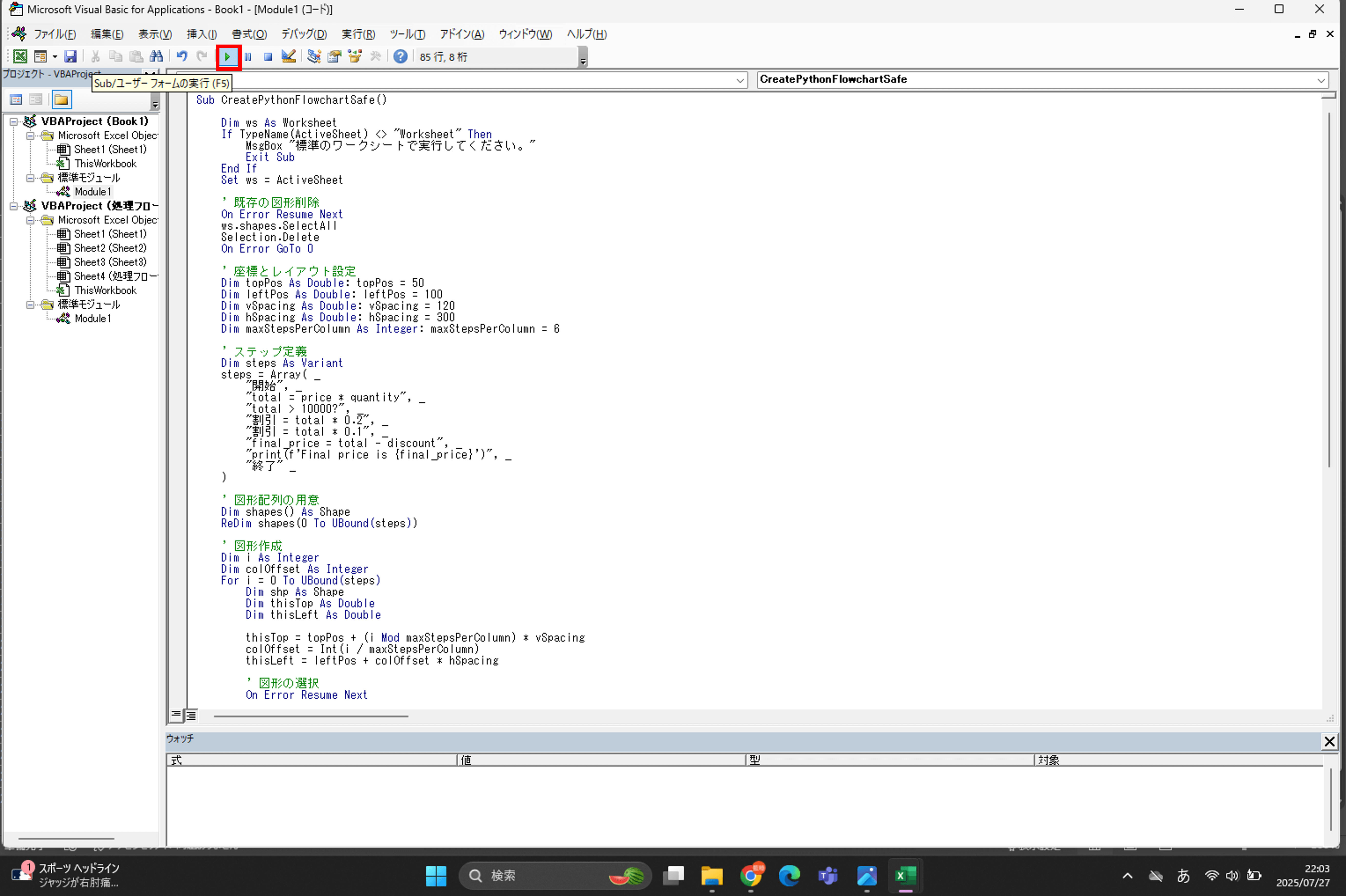The width and height of the screenshot is (1346, 896).
Task: Select Sheet3 (Sheet3) in project tree
Action: pos(110,262)
